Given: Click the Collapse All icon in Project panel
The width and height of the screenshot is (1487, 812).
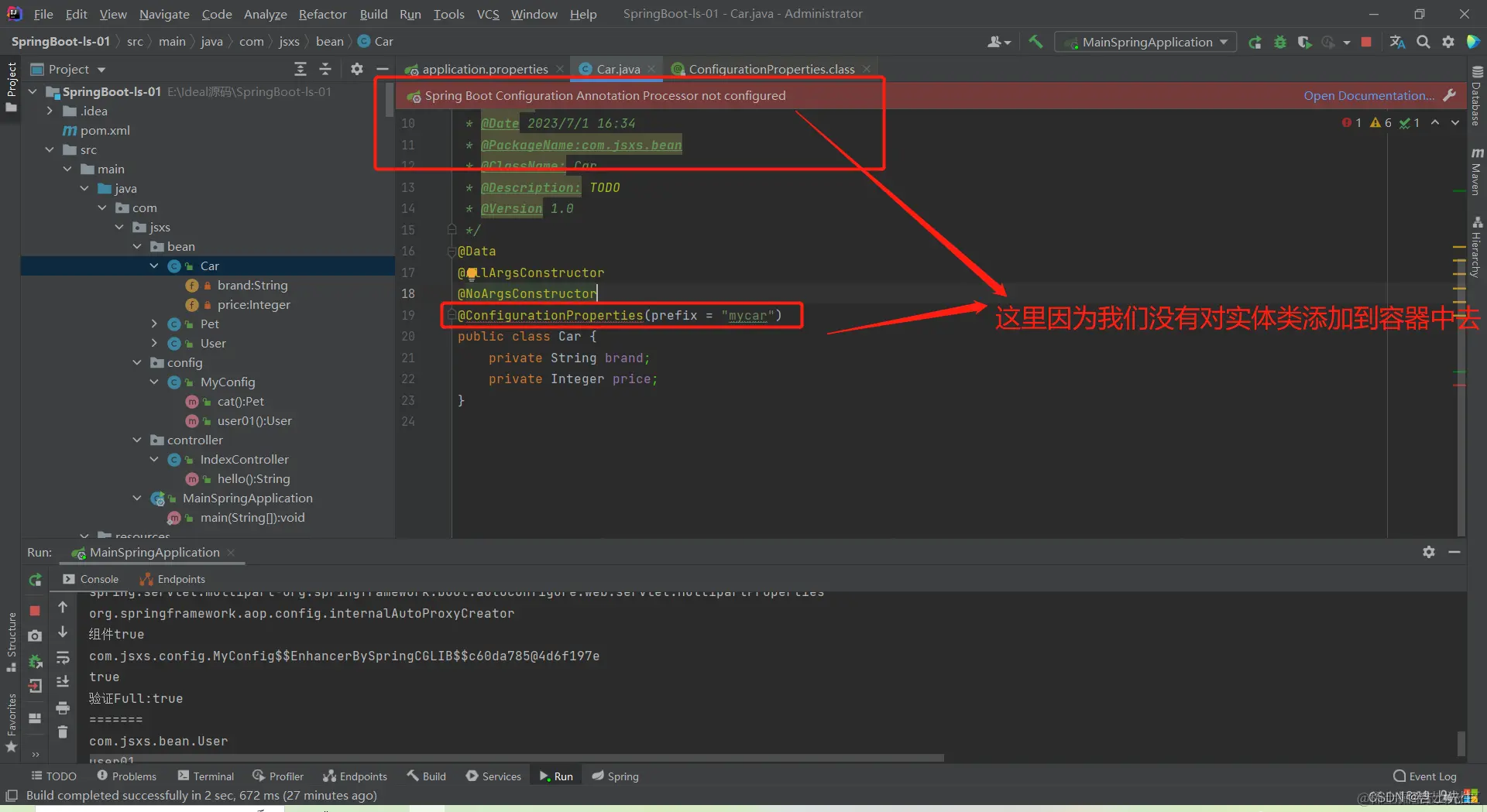Looking at the screenshot, I should click(x=325, y=69).
